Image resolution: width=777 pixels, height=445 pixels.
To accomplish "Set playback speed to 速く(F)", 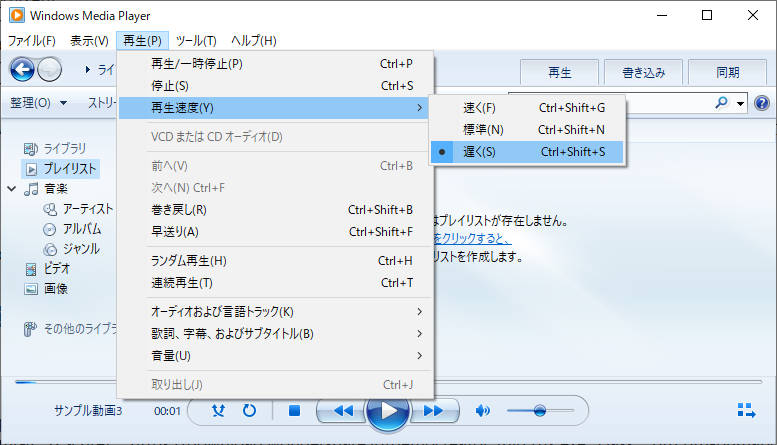I will [x=527, y=108].
